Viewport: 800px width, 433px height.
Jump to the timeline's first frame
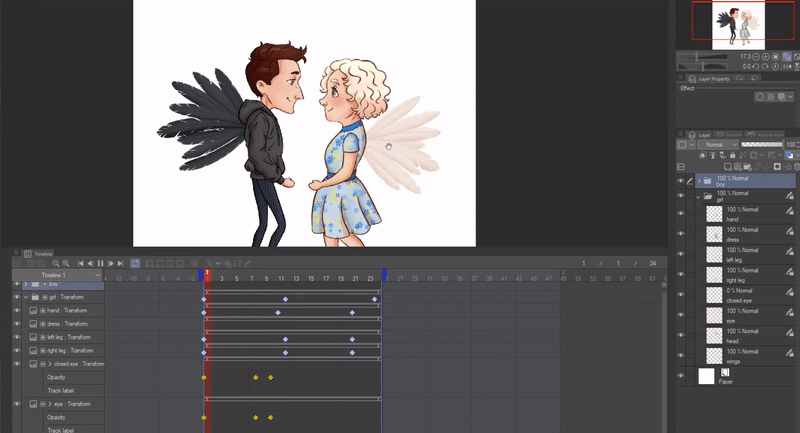click(81, 263)
